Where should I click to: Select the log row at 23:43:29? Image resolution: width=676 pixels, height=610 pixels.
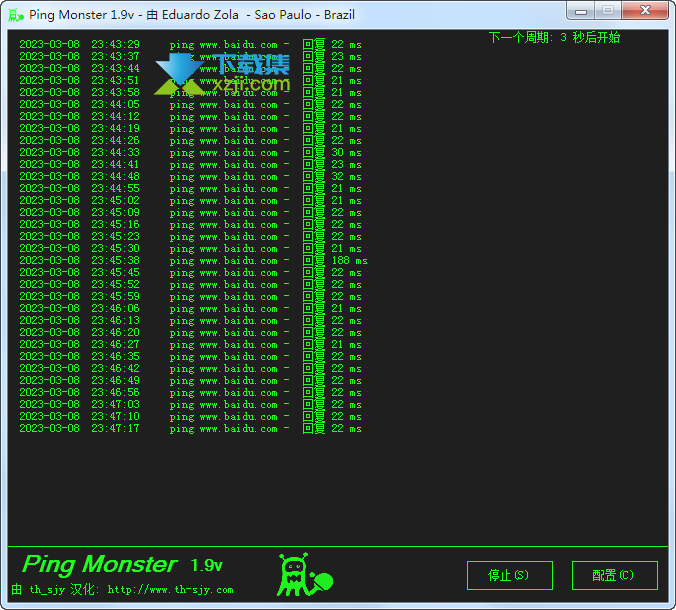pyautogui.click(x=190, y=44)
